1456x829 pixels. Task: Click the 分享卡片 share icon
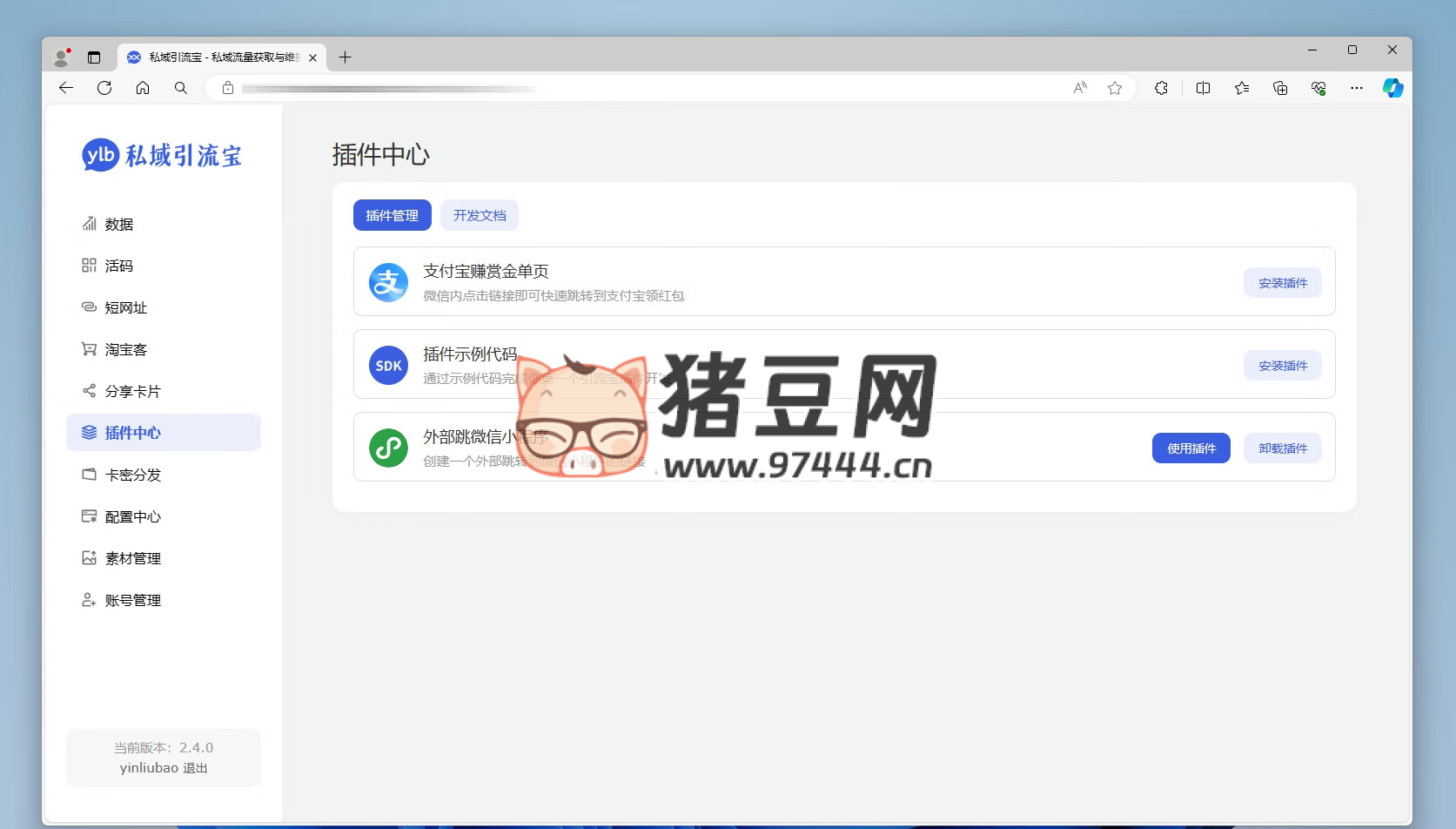click(x=89, y=391)
